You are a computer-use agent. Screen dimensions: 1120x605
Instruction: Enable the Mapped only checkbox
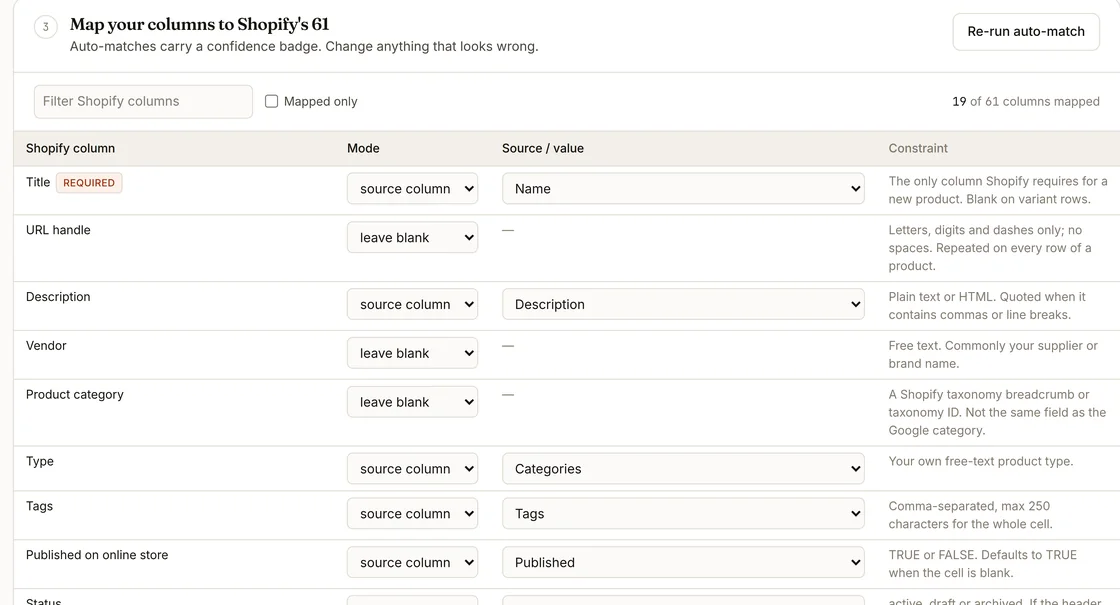(271, 101)
